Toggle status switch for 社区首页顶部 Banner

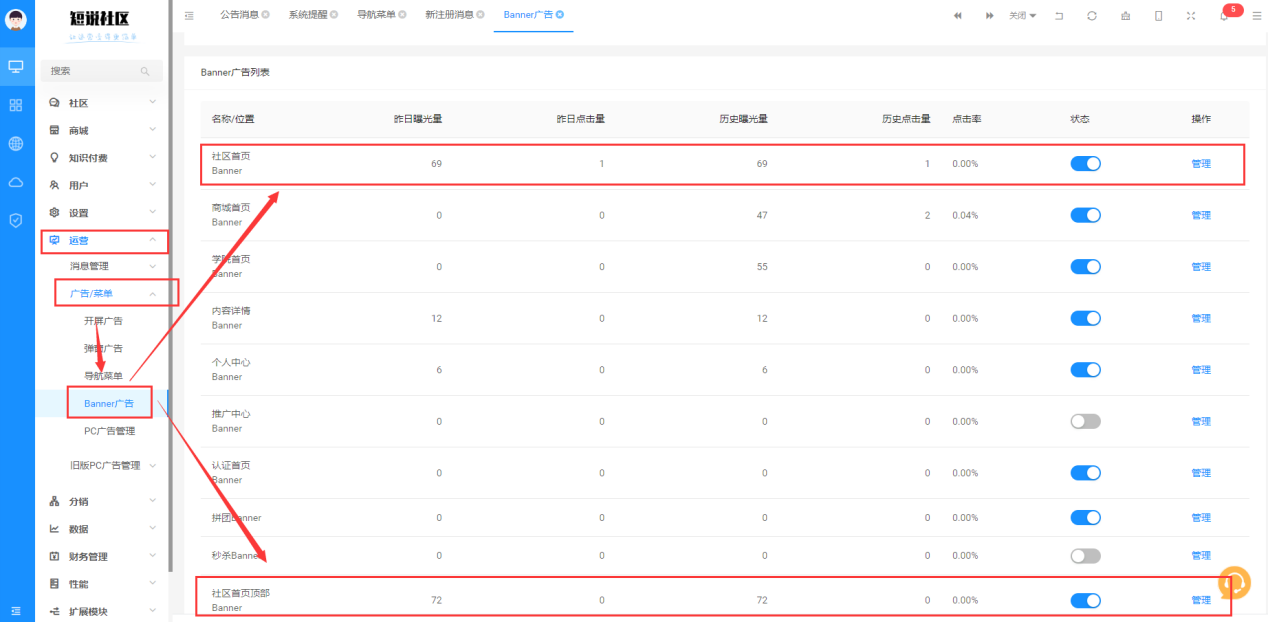(1085, 601)
